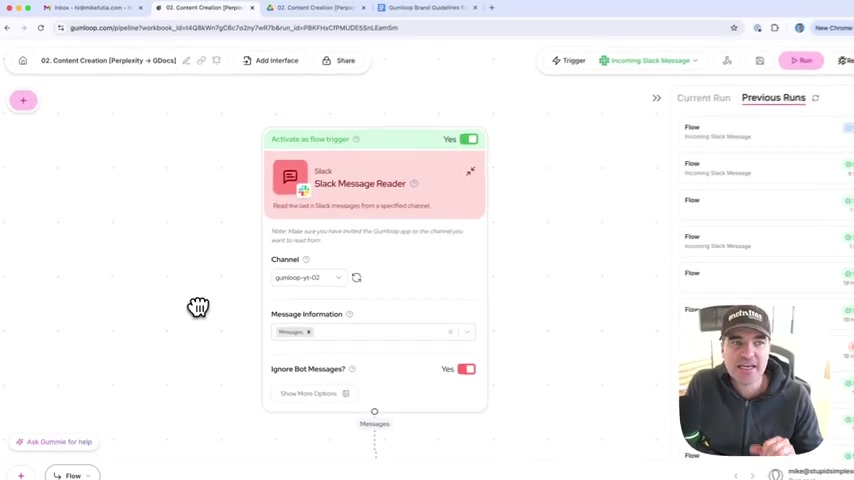Switch to Current Run tab
The height and width of the screenshot is (480, 854).
tap(703, 98)
